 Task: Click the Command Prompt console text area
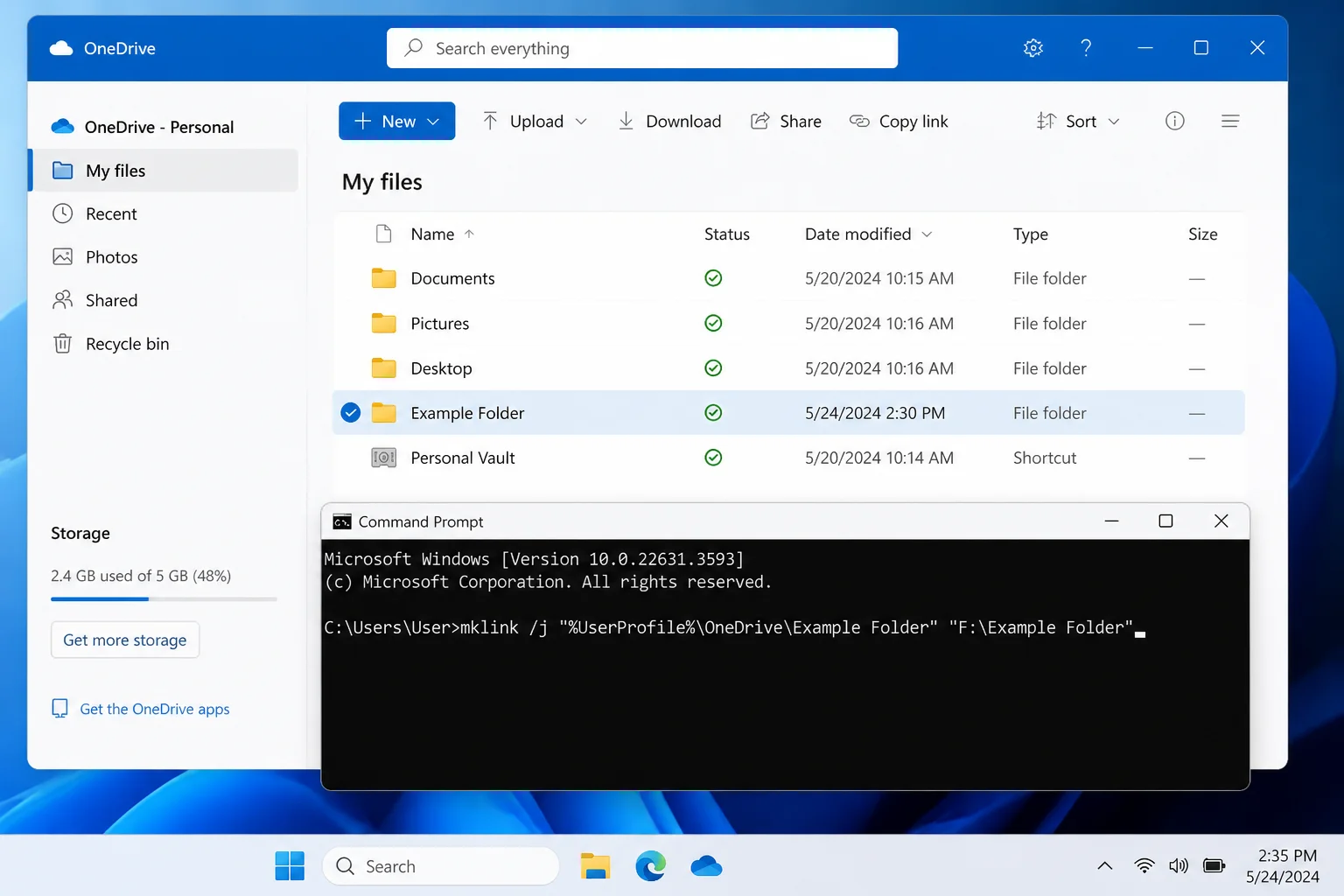tap(785, 664)
